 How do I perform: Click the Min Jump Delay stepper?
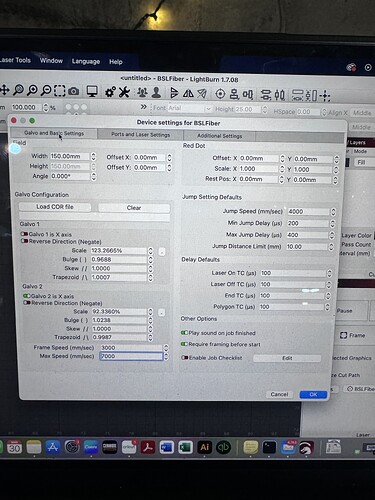tap(332, 223)
